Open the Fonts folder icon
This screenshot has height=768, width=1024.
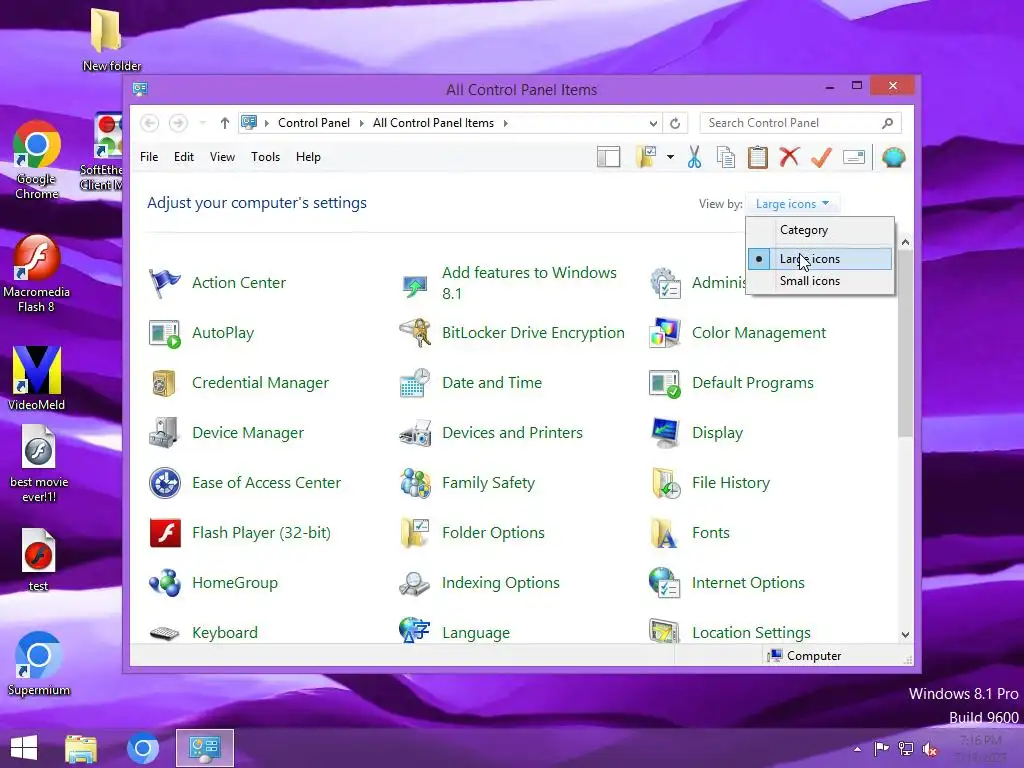(x=665, y=533)
